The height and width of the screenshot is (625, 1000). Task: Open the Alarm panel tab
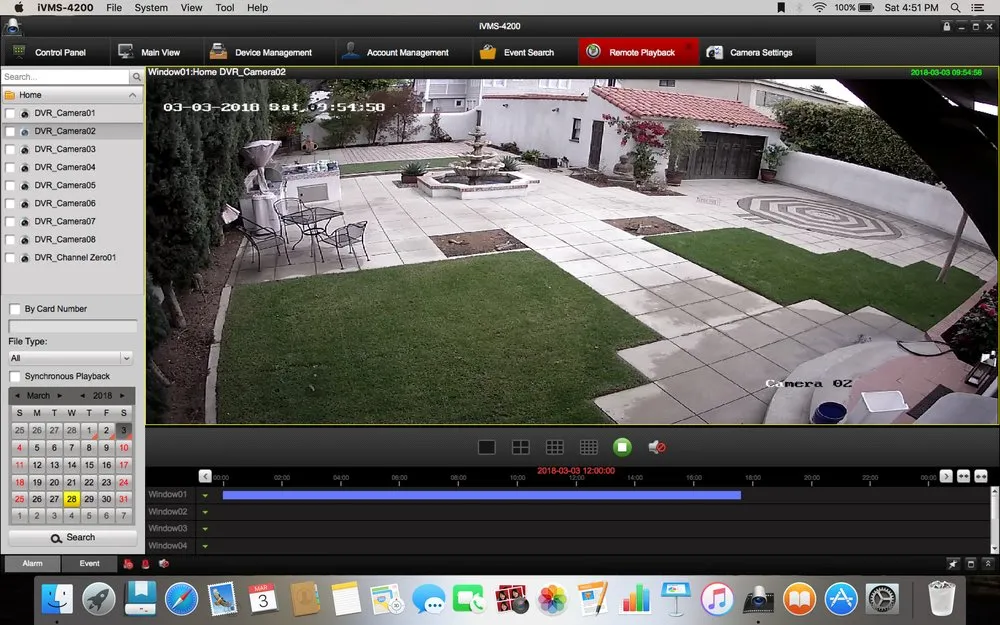click(32, 564)
